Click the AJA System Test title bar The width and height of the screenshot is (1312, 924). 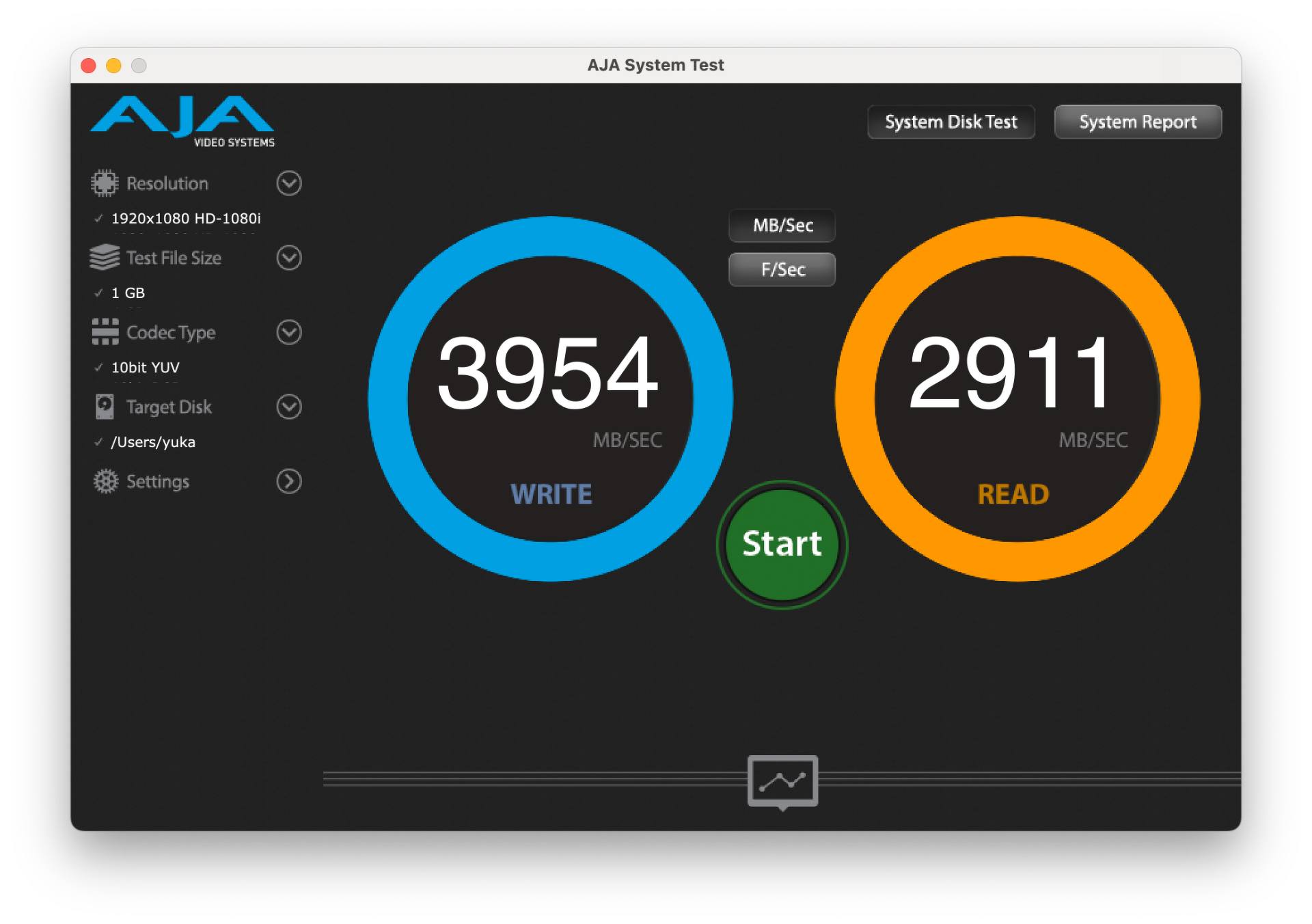pyautogui.click(x=655, y=66)
